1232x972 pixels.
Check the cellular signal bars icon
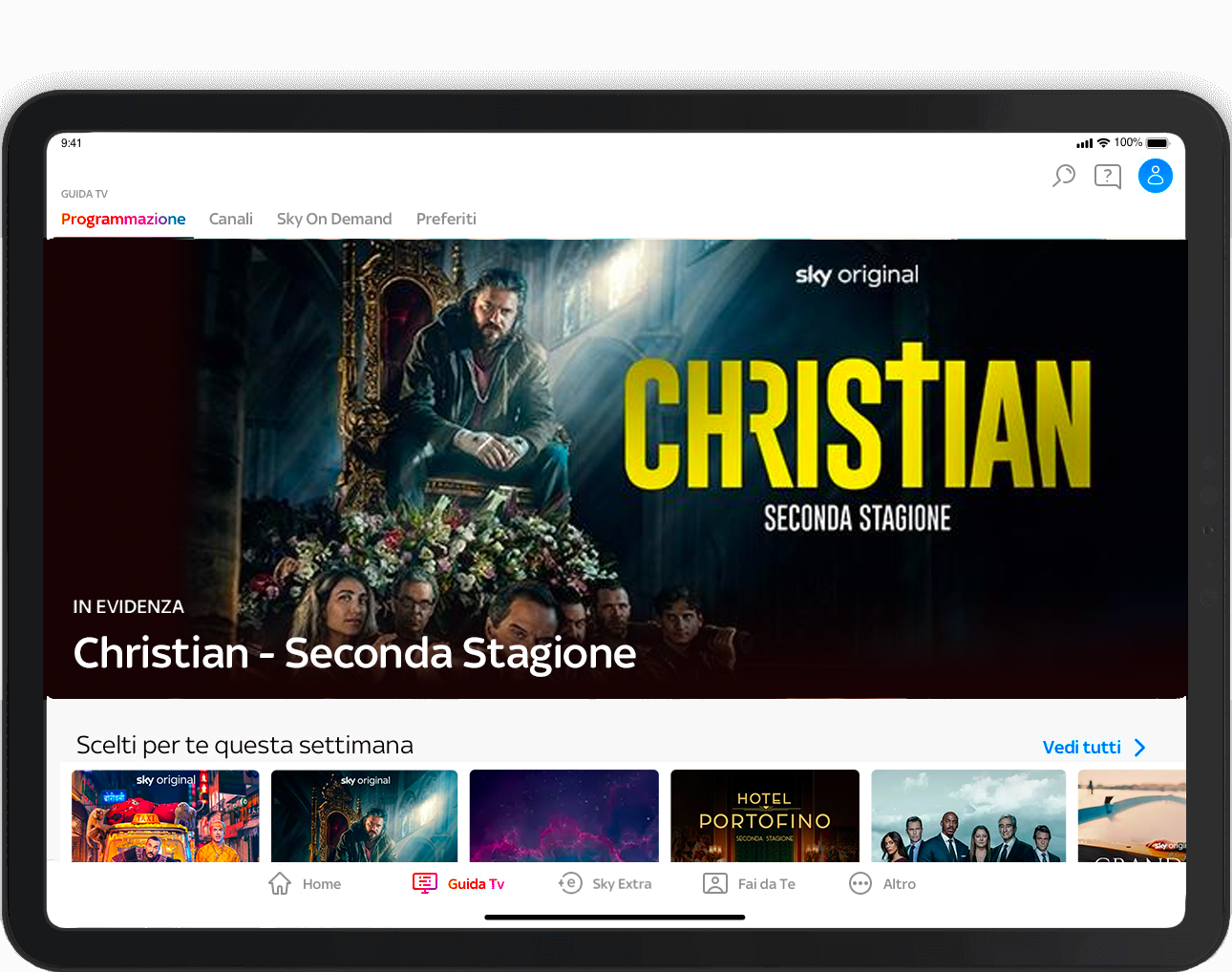[1084, 143]
